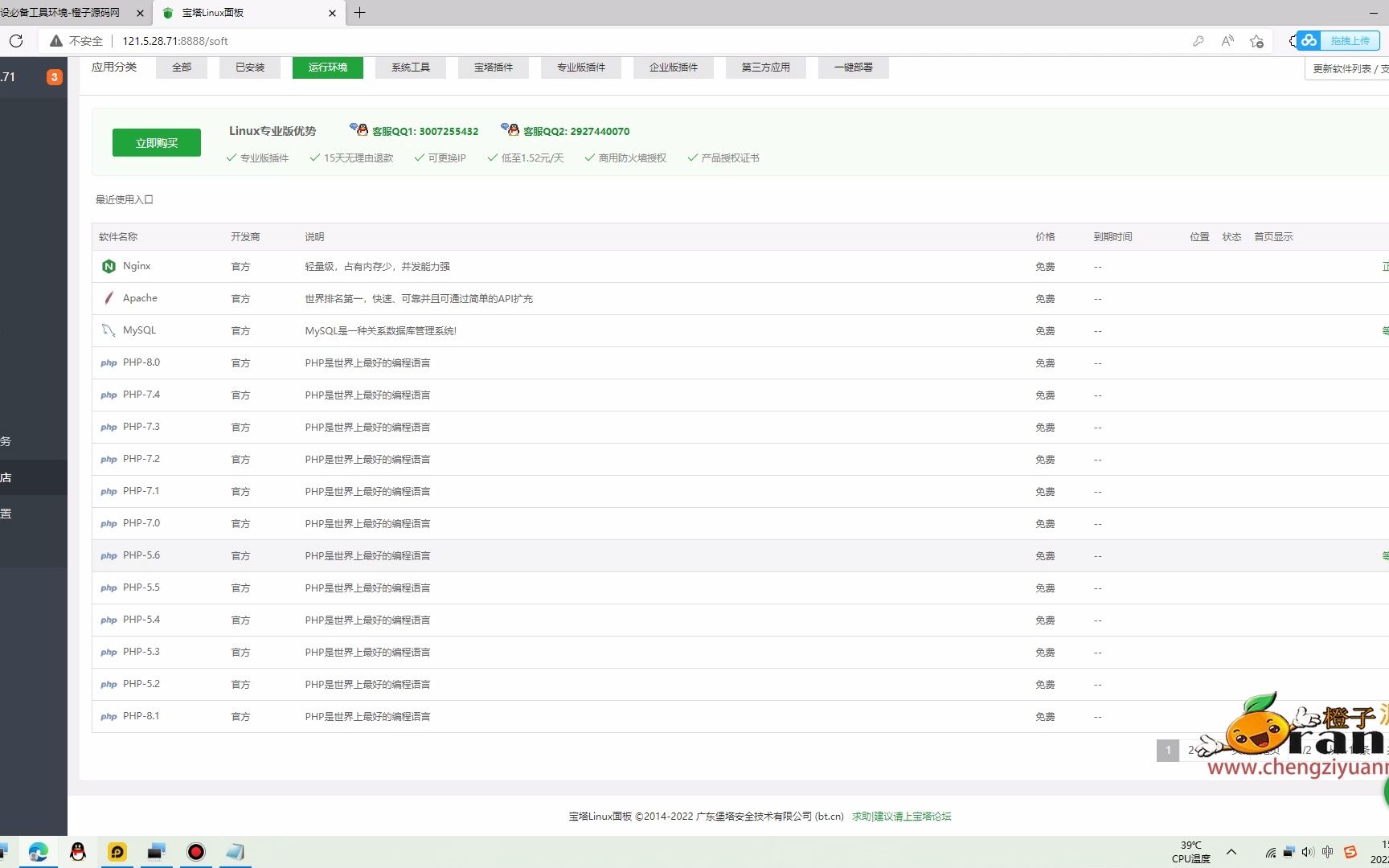Click the php icon beside PHP-7.4
This screenshot has height=868, width=1389.
tap(109, 395)
